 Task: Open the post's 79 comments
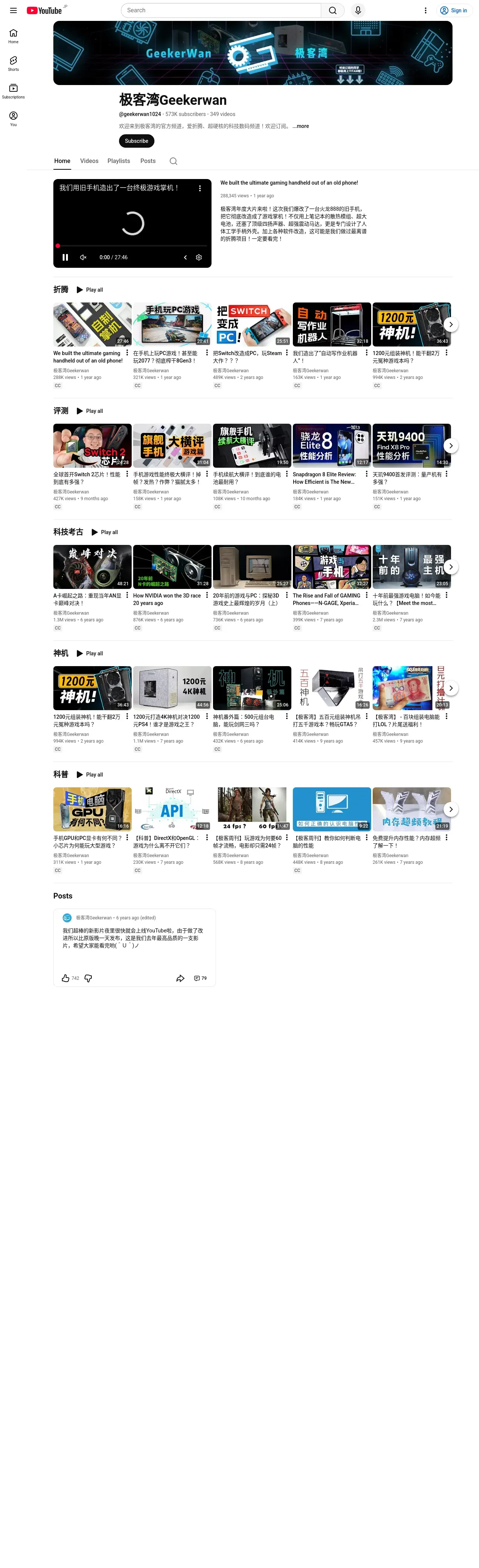coord(200,978)
